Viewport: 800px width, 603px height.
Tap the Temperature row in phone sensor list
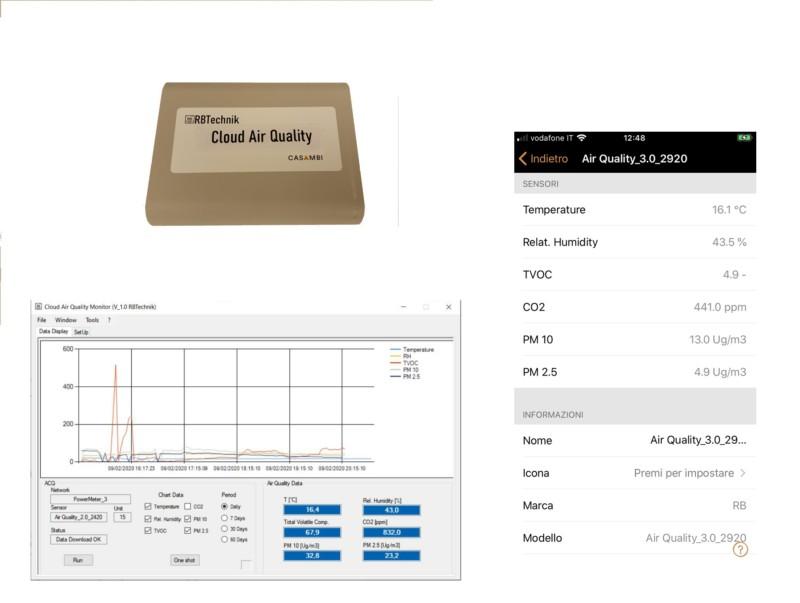click(635, 210)
